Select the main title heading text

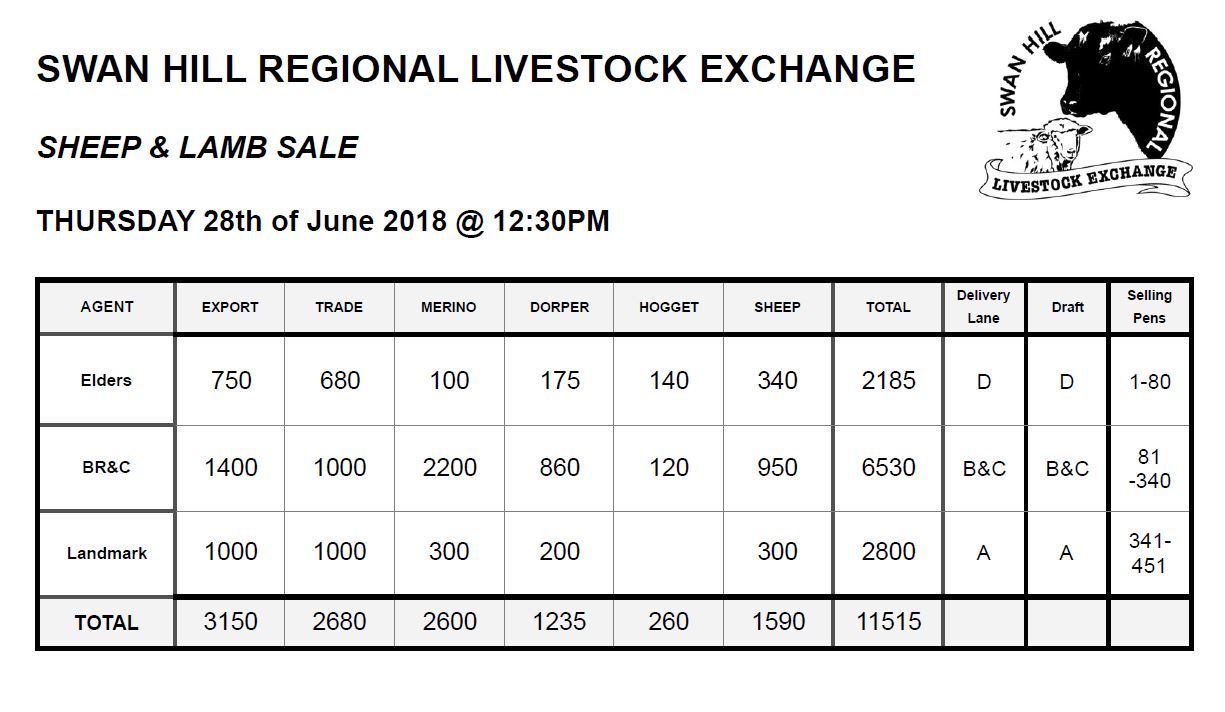476,69
